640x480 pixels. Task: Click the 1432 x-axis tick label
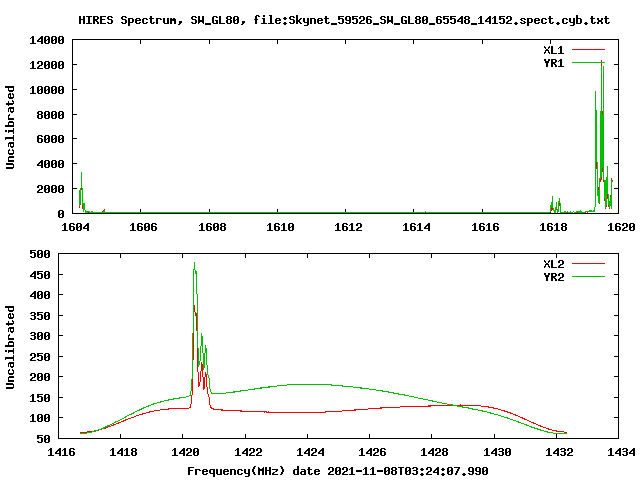point(559,452)
